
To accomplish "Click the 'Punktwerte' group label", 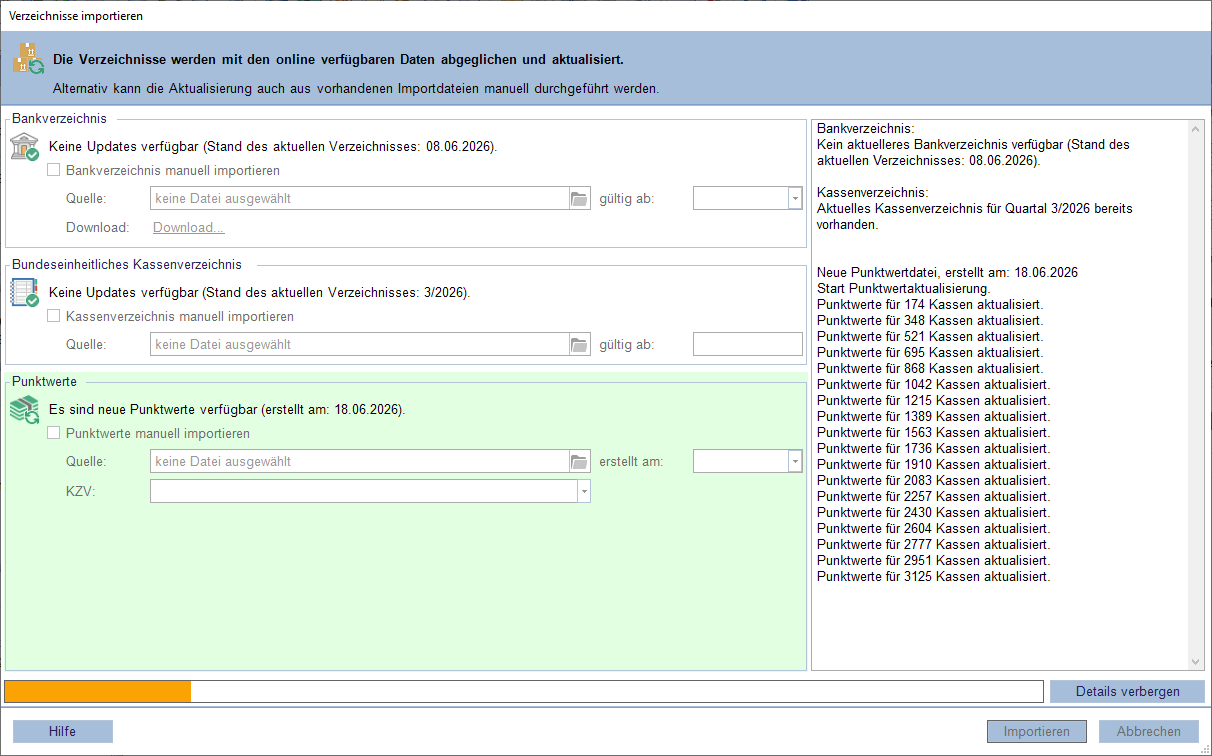I will (x=44, y=381).
